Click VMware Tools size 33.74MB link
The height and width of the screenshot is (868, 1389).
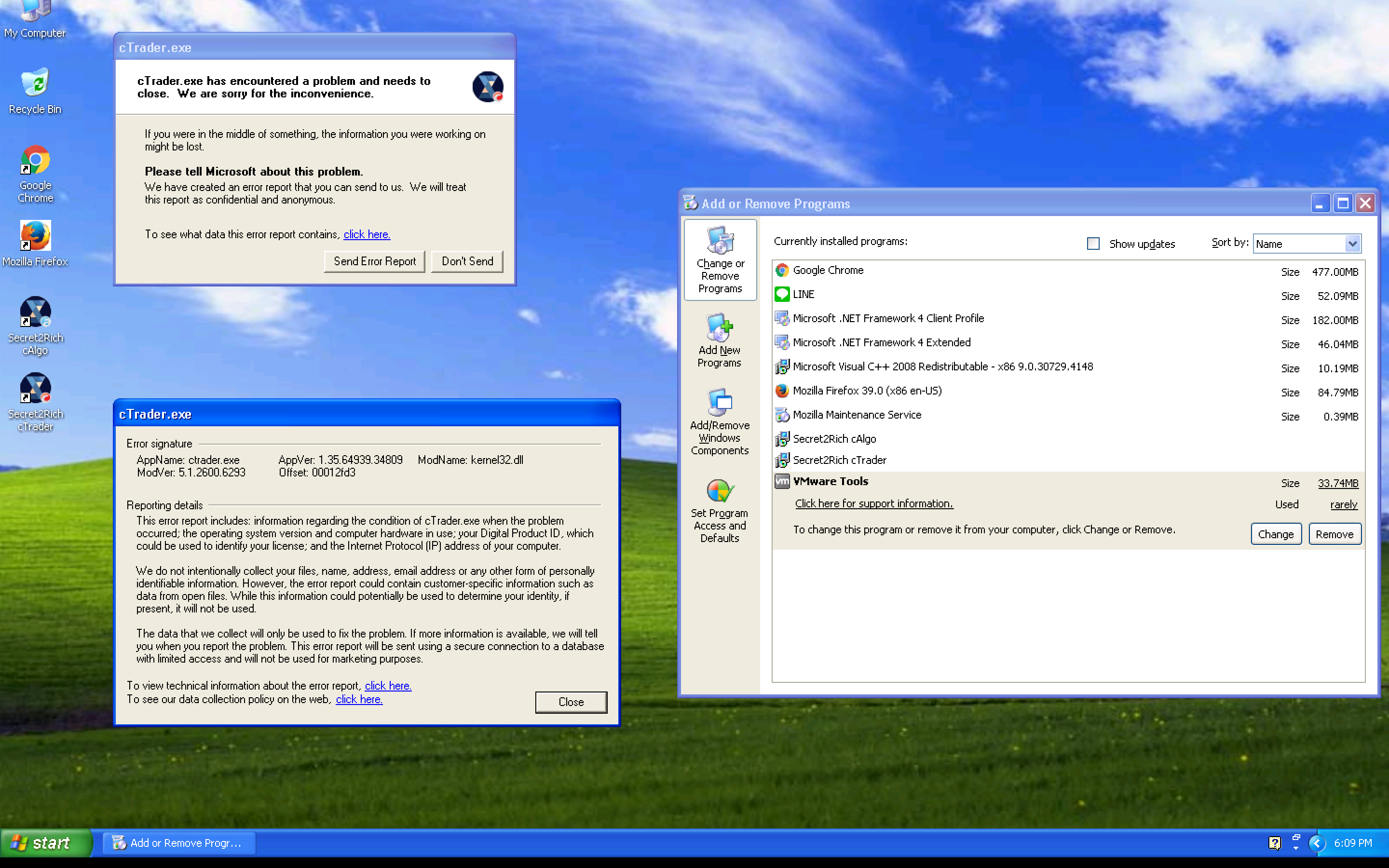[x=1338, y=483]
